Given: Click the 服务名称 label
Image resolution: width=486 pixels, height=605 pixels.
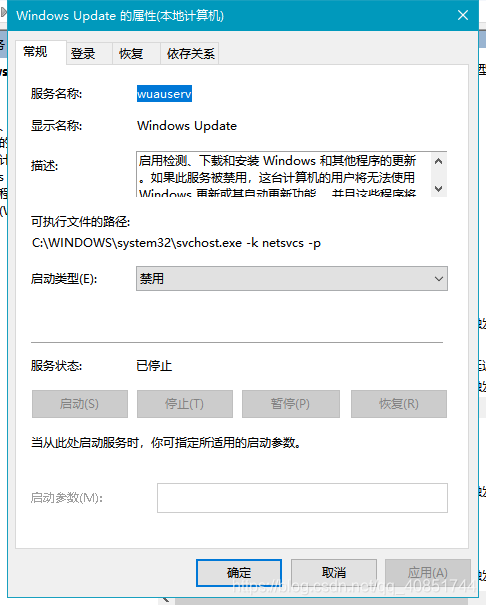Looking at the screenshot, I should (x=56, y=94).
